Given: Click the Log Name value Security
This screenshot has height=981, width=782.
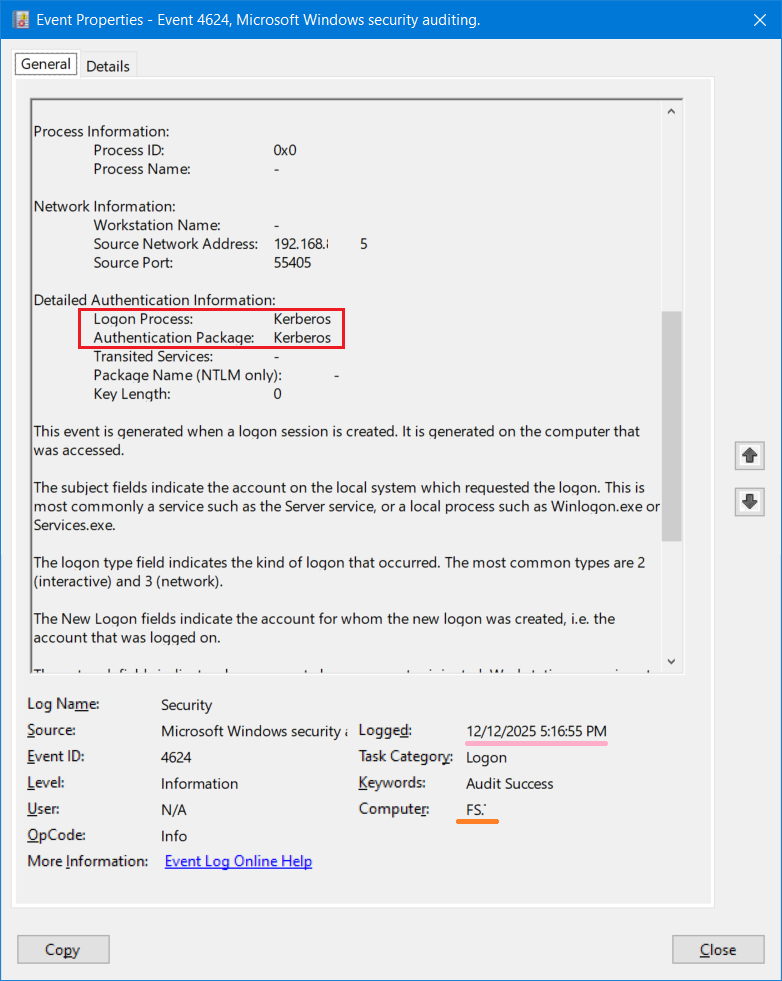Looking at the screenshot, I should (x=186, y=705).
